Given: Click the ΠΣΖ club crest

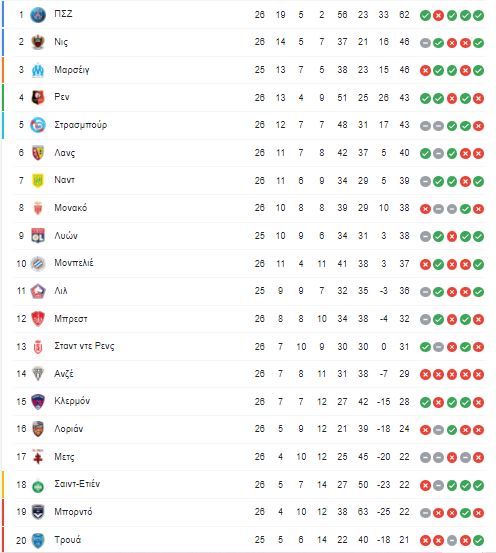Looking at the screenshot, I should [38, 15].
